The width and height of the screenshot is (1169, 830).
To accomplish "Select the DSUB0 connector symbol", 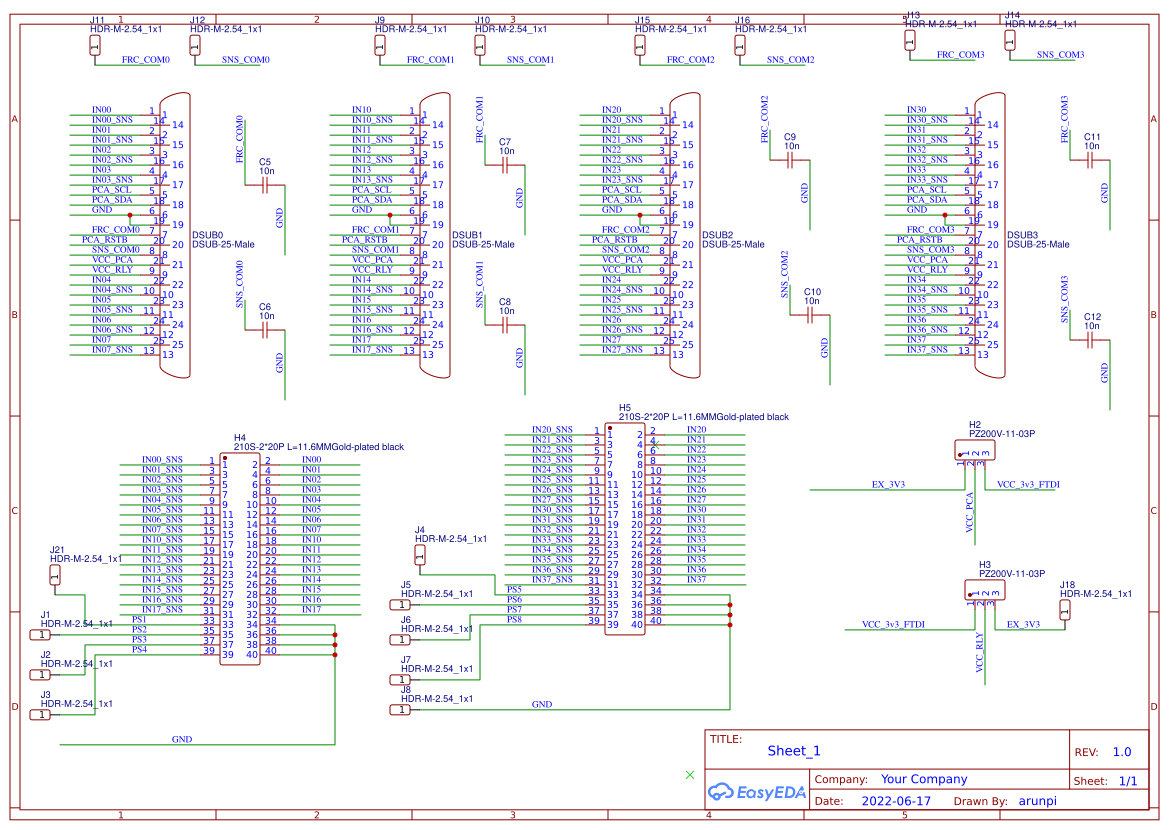I will coord(175,235).
